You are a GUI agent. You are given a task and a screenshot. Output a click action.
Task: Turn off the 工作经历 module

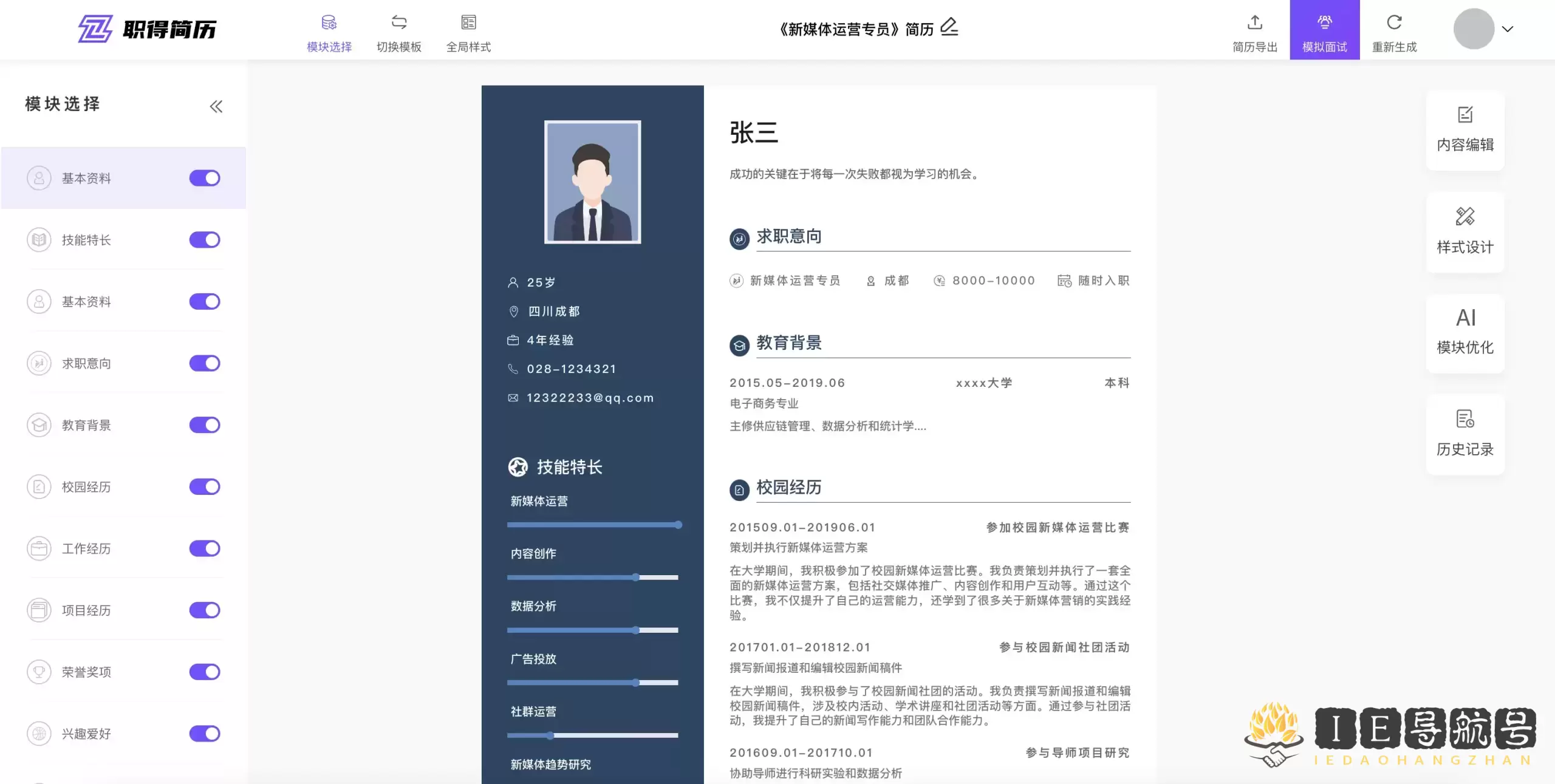204,548
